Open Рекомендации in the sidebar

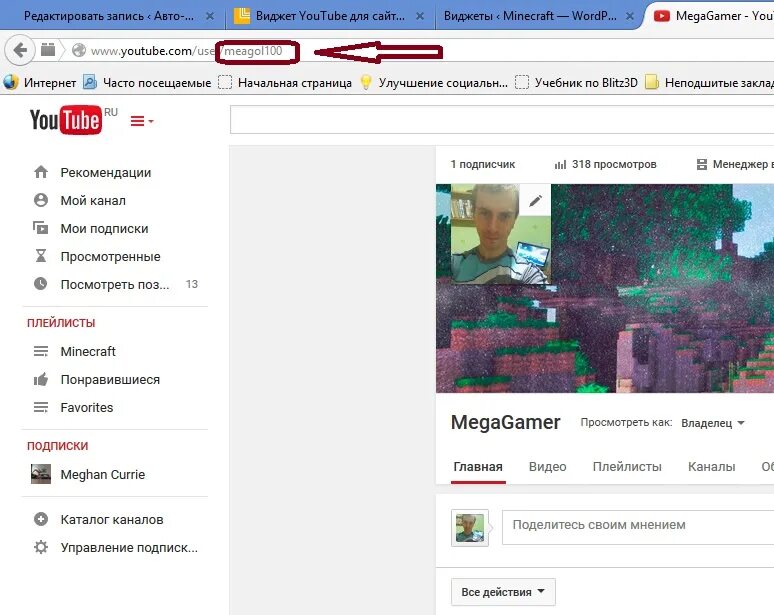[x=106, y=172]
